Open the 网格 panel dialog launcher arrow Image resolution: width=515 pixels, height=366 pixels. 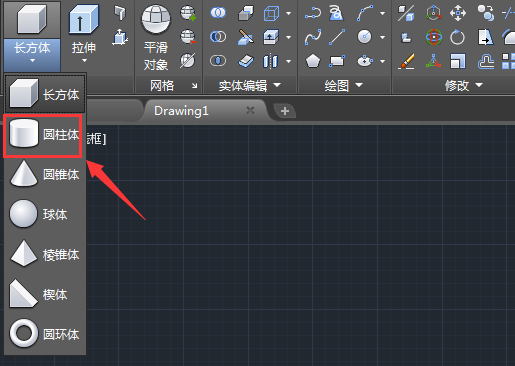[194, 86]
